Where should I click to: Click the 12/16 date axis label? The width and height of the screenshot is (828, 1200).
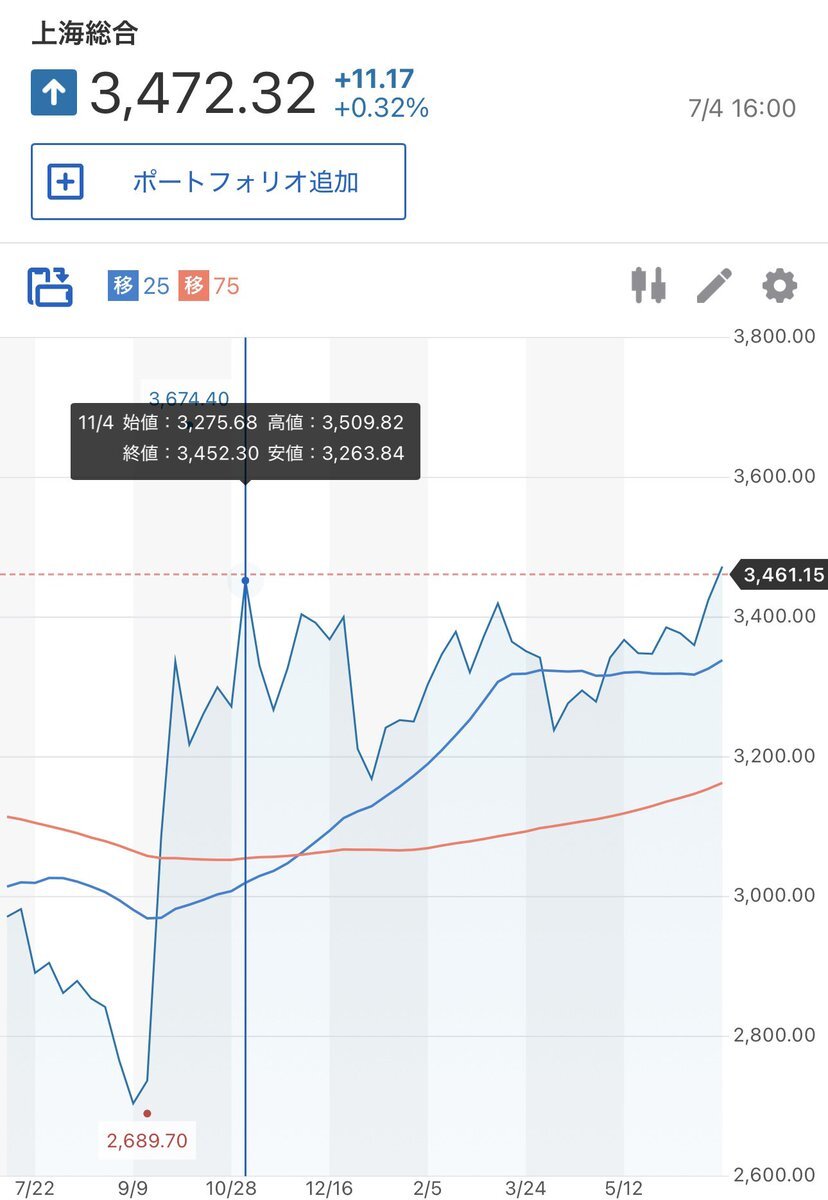click(x=330, y=1188)
